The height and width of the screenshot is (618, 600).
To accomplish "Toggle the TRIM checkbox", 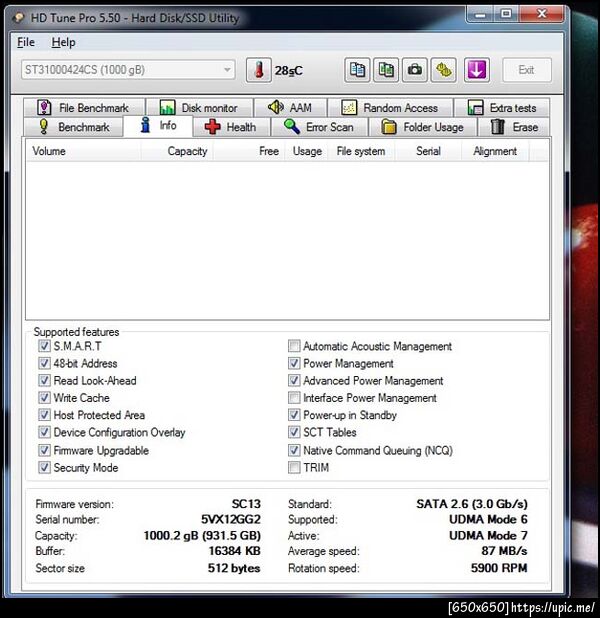I will click(294, 467).
